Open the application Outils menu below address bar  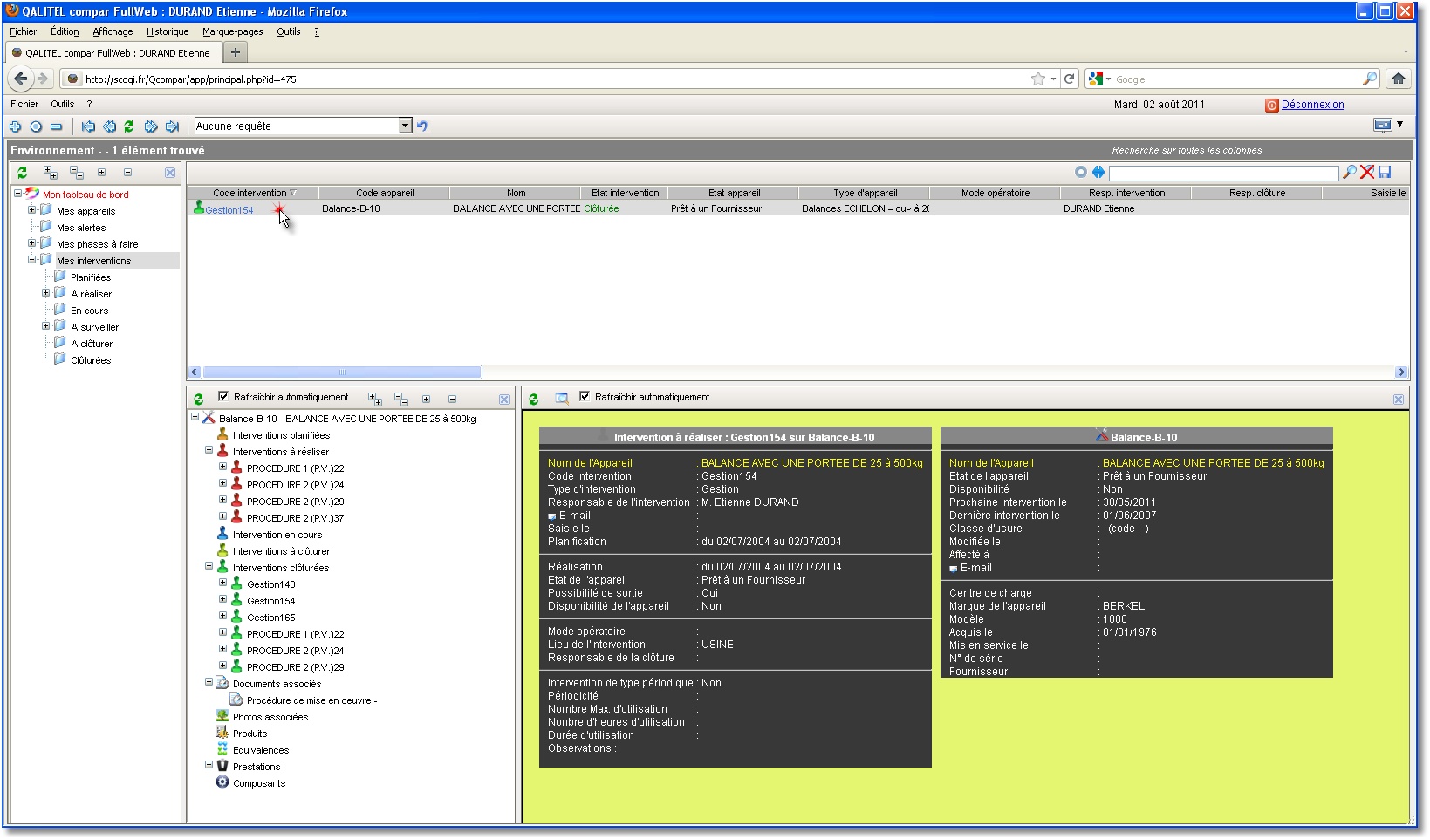coord(63,104)
